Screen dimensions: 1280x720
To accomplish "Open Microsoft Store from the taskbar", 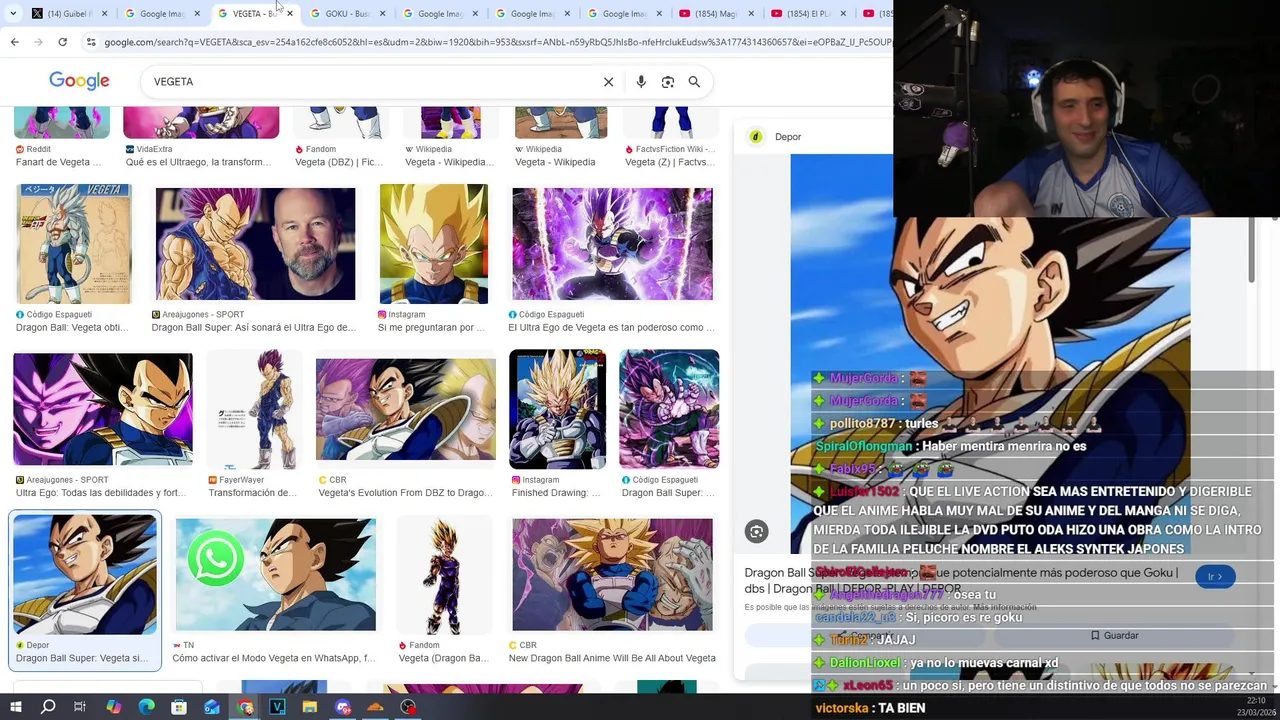I will click(x=179, y=707).
